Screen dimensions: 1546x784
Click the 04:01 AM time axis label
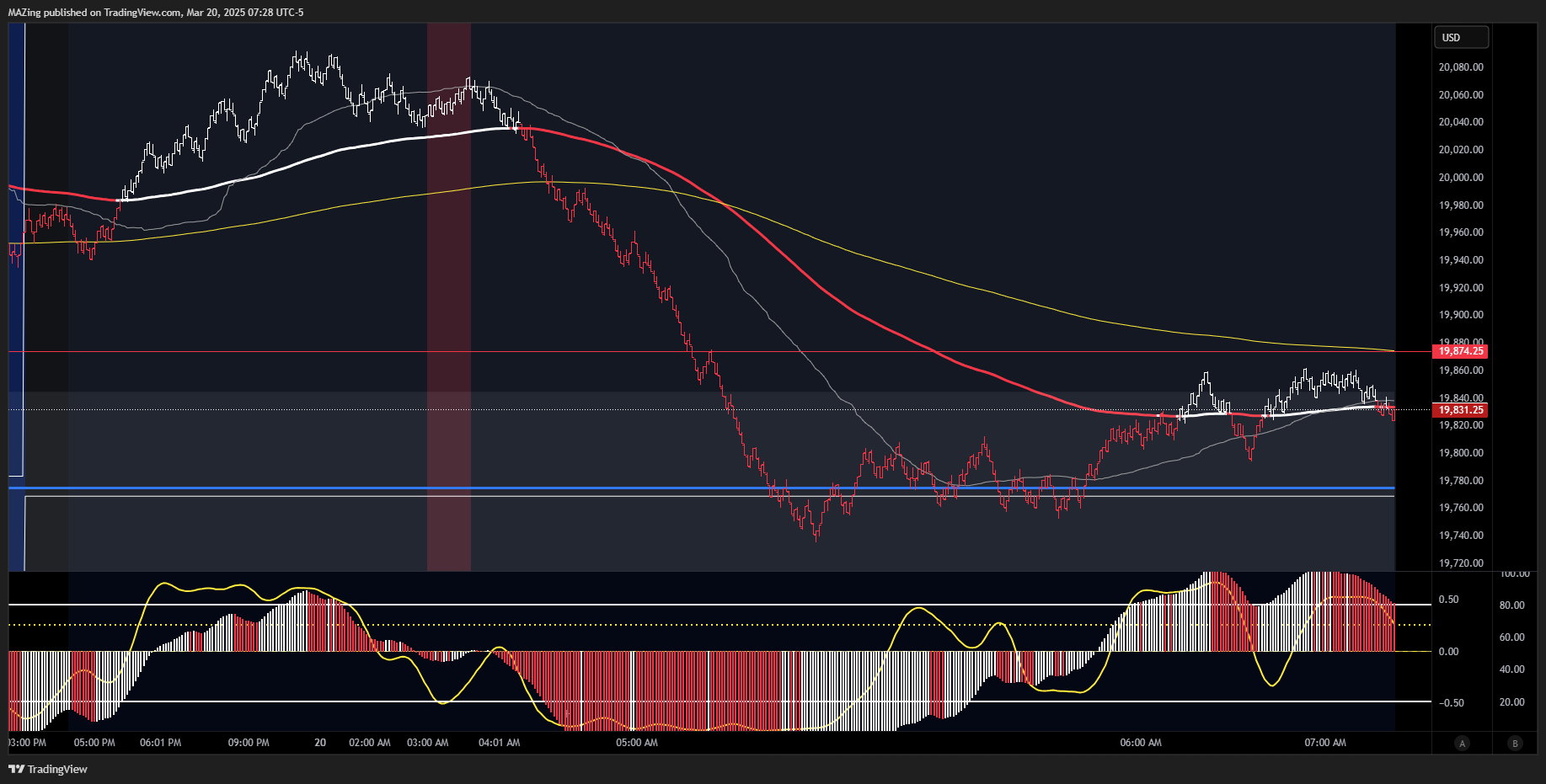point(500,743)
